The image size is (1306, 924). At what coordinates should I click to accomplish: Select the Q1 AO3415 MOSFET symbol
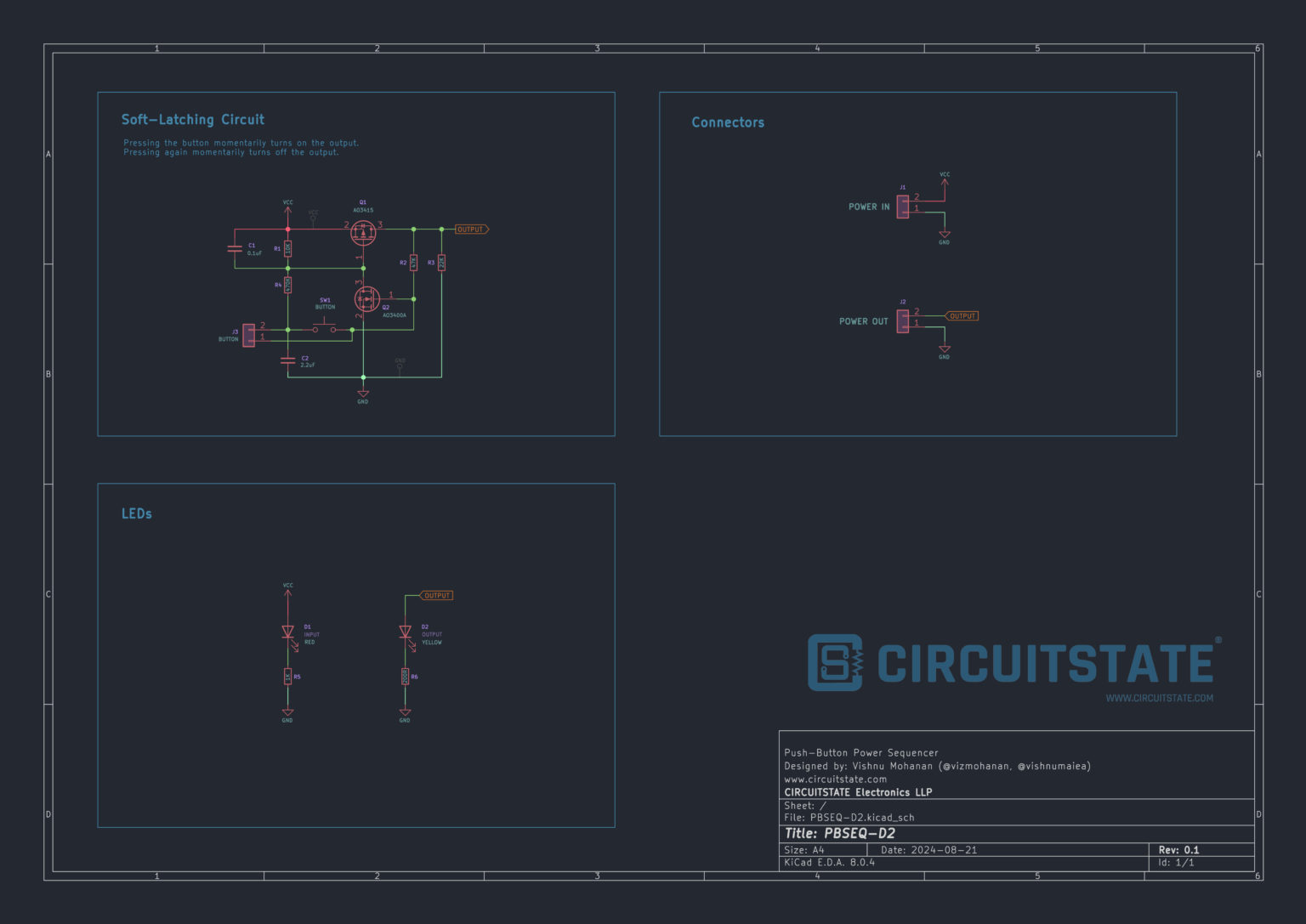pos(363,232)
